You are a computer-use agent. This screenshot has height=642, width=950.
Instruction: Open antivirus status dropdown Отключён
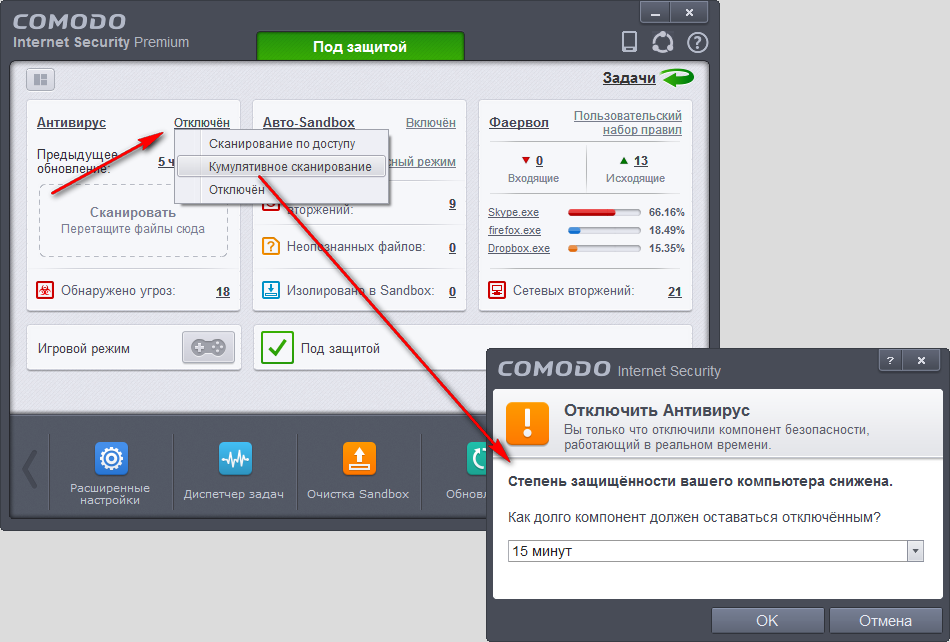tap(202, 122)
